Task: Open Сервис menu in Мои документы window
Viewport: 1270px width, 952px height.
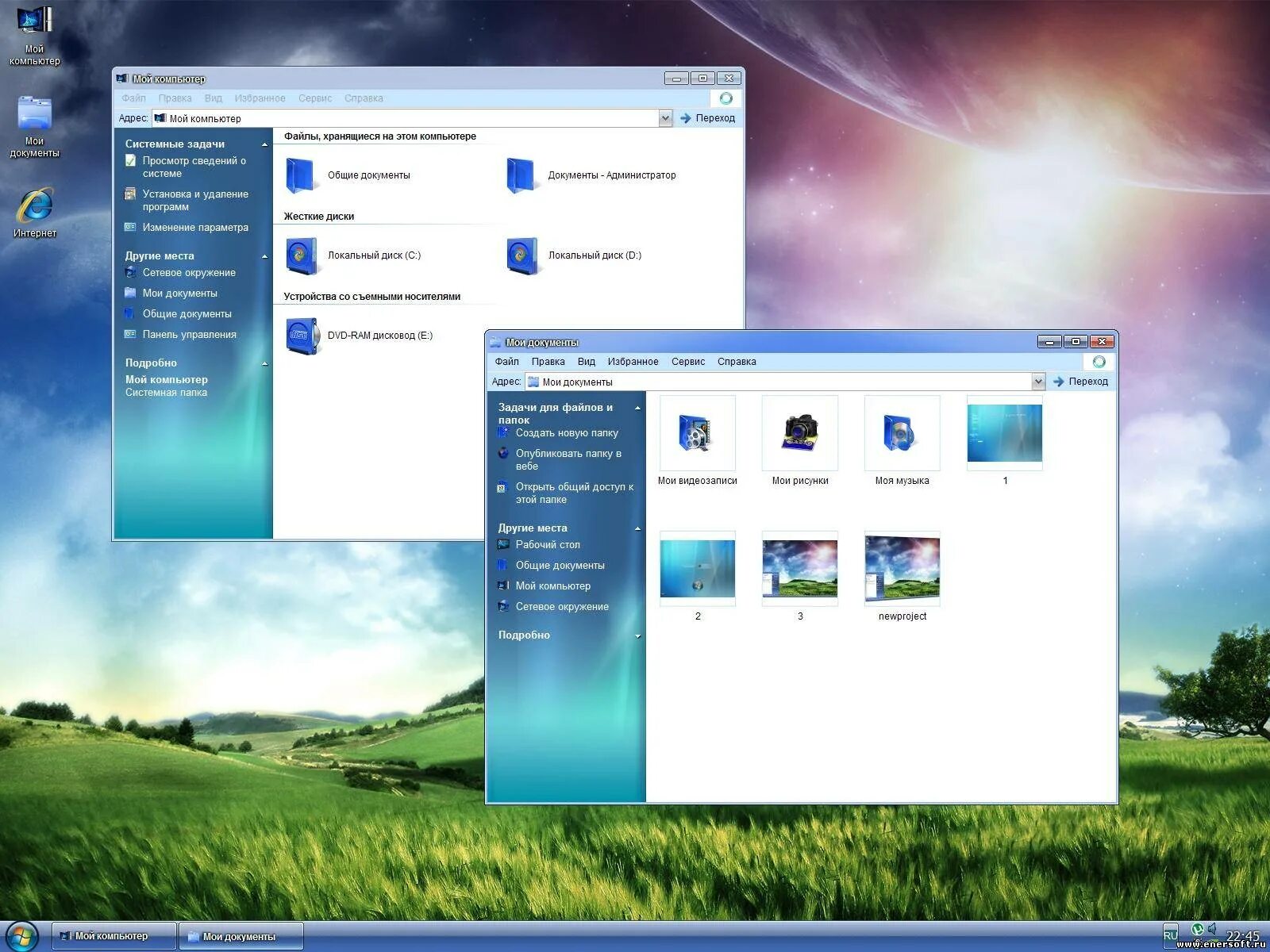Action: (688, 362)
